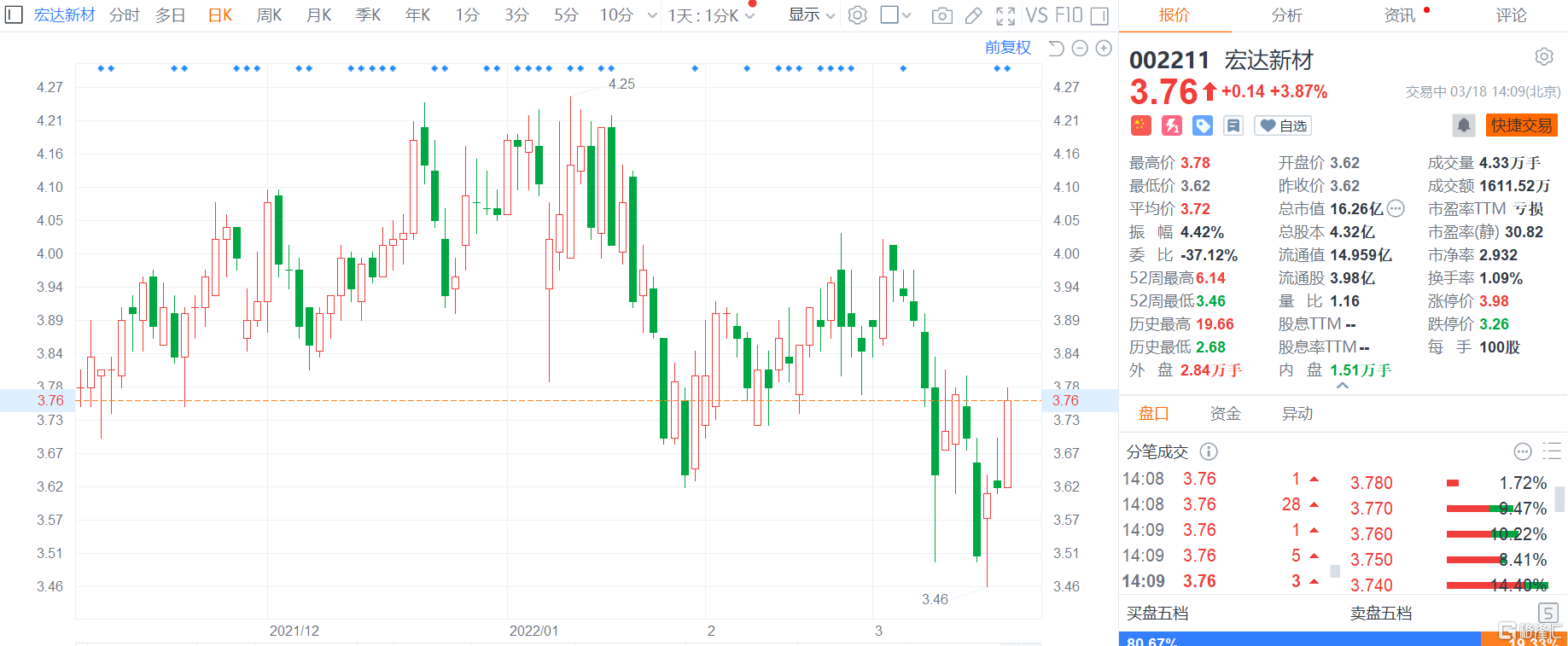
Task: Enter fullscreen chart mode
Action: click(x=1006, y=15)
